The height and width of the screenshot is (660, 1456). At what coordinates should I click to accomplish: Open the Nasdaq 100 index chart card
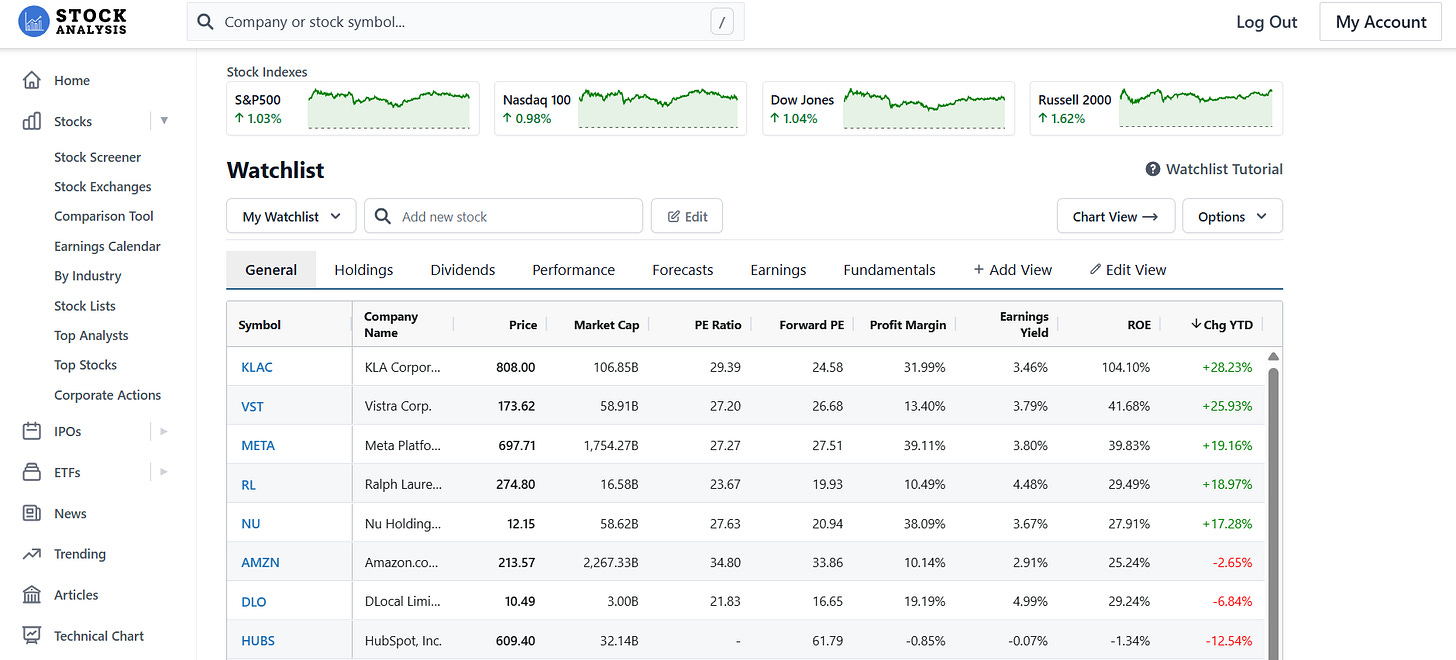click(620, 108)
